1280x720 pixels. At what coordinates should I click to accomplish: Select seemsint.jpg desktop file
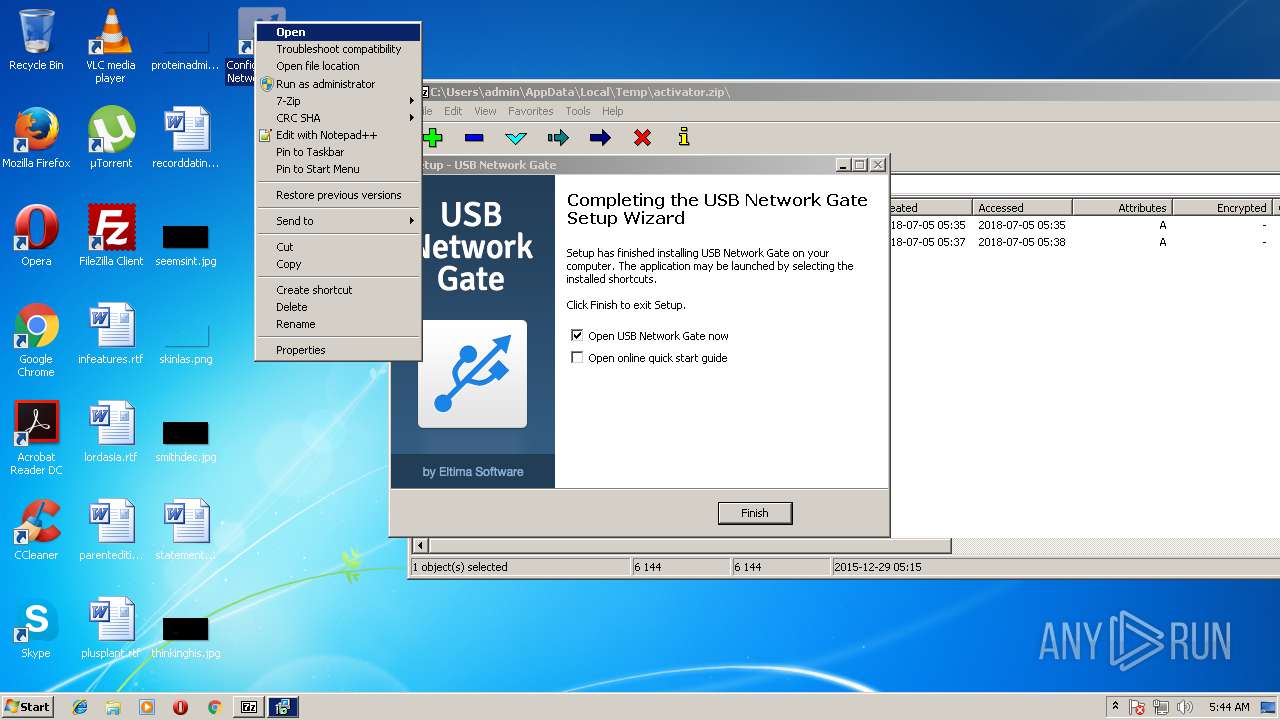pyautogui.click(x=185, y=244)
